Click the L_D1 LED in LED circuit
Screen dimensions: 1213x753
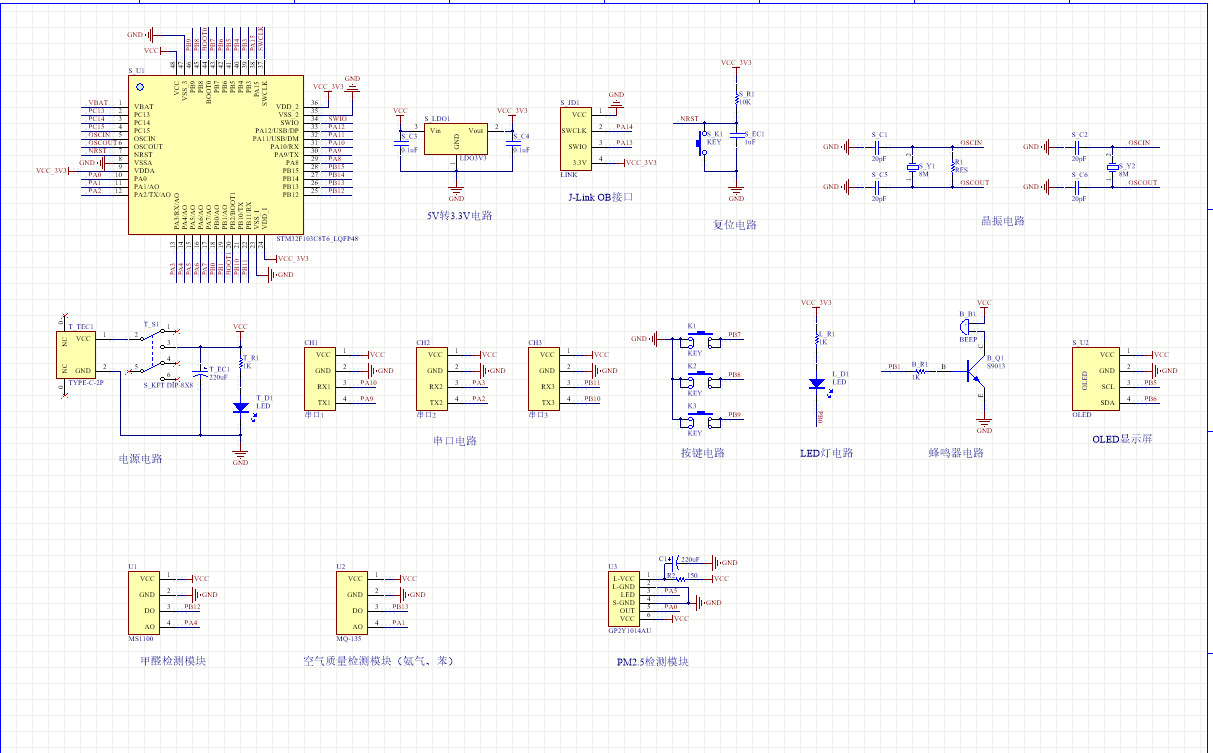817,383
